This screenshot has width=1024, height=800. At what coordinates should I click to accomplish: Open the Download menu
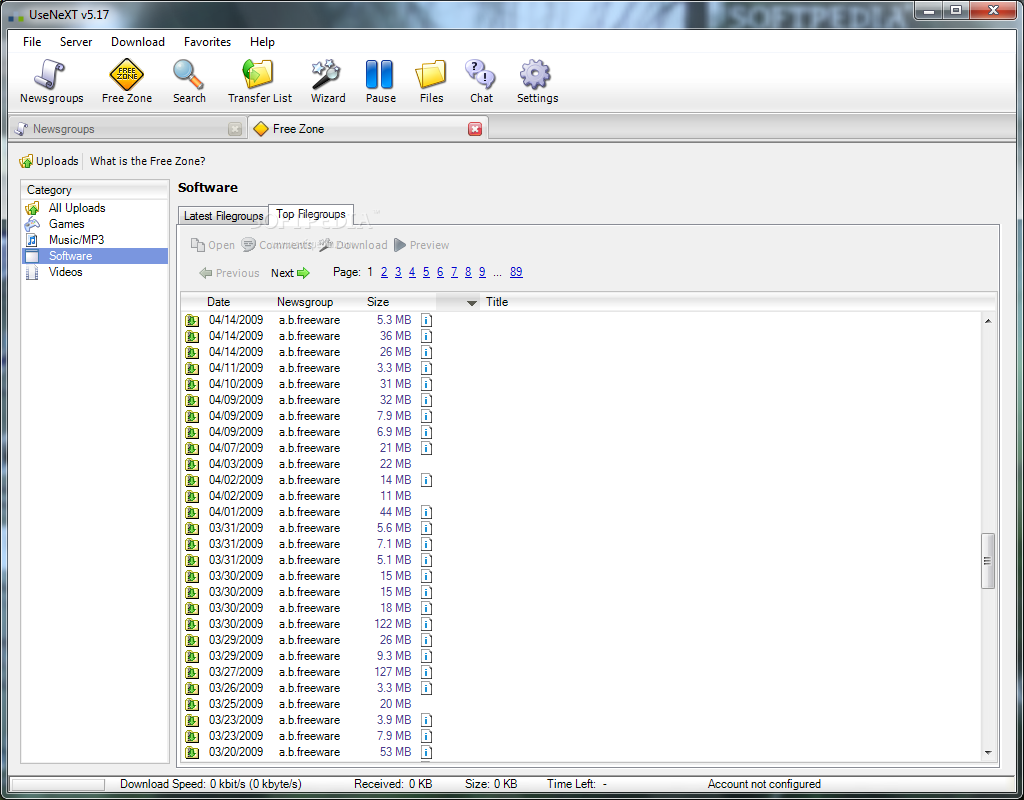coord(138,42)
